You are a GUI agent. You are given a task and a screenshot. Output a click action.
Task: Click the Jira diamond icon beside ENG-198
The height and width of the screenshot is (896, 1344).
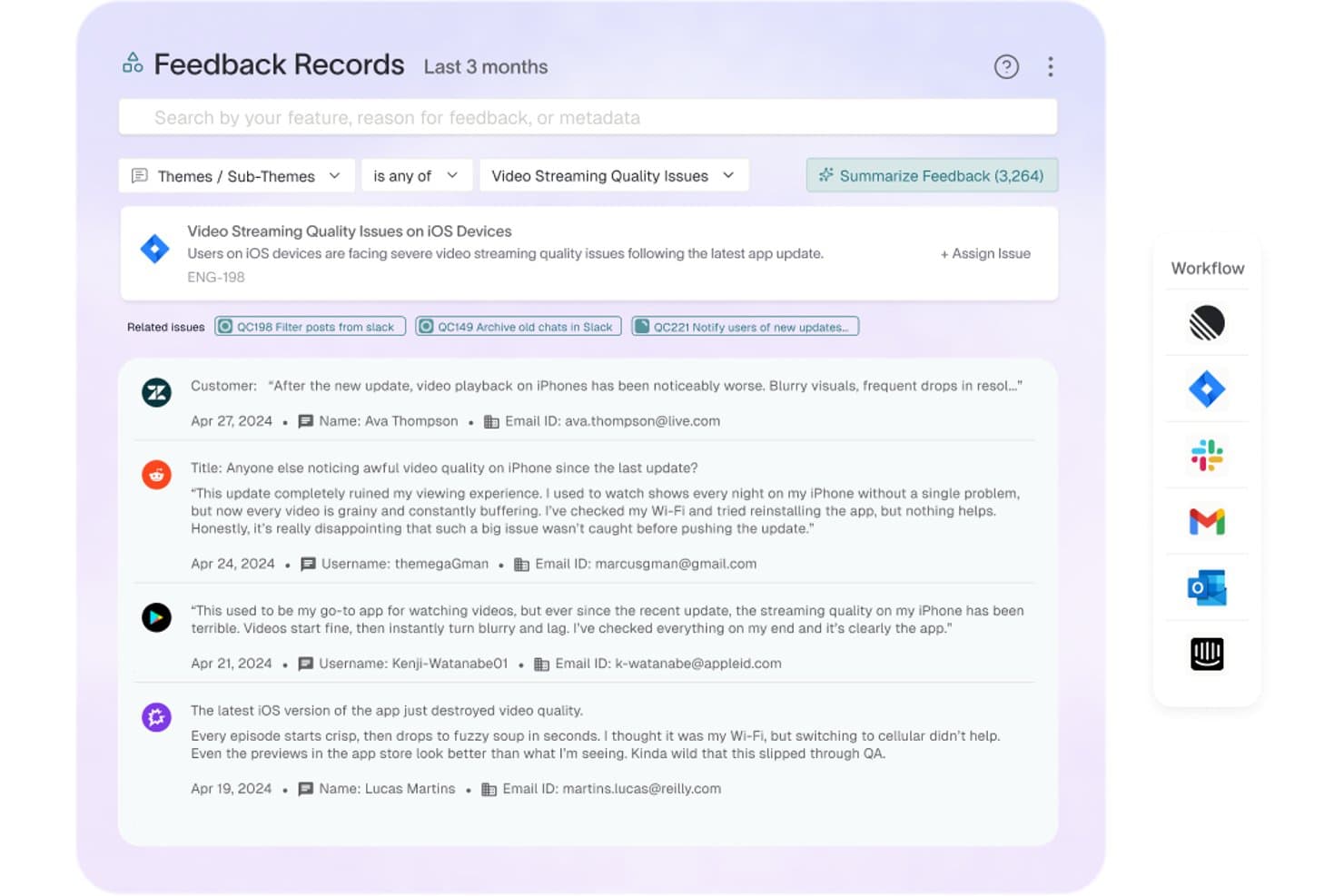155,249
